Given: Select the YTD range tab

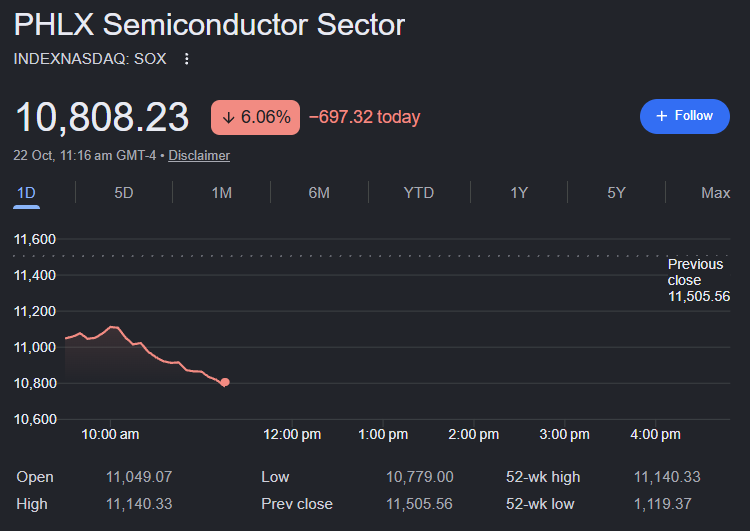Looking at the screenshot, I should (419, 193).
